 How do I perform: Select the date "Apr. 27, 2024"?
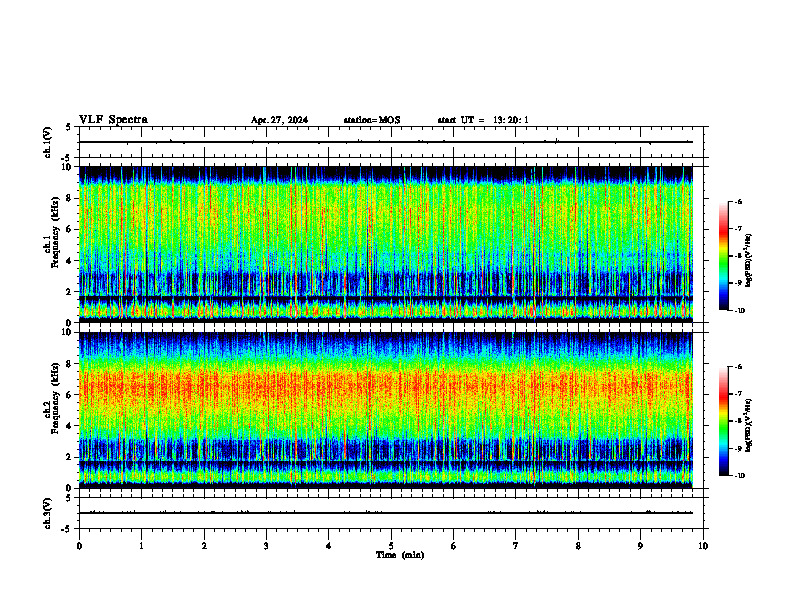coord(279,120)
